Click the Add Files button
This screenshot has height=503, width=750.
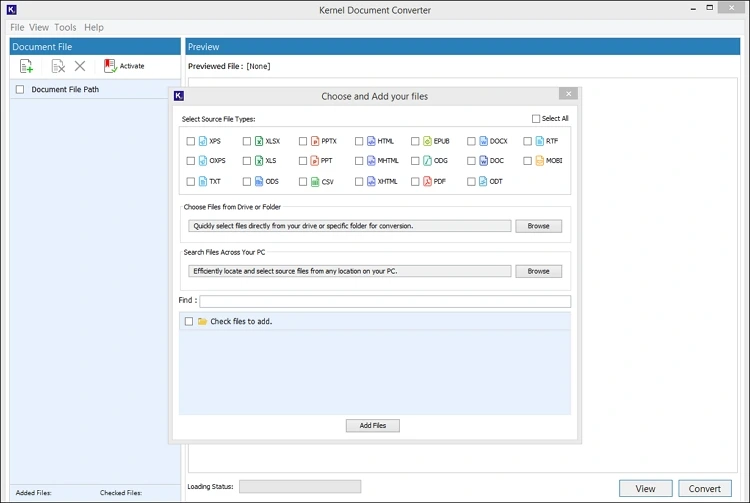tap(373, 425)
